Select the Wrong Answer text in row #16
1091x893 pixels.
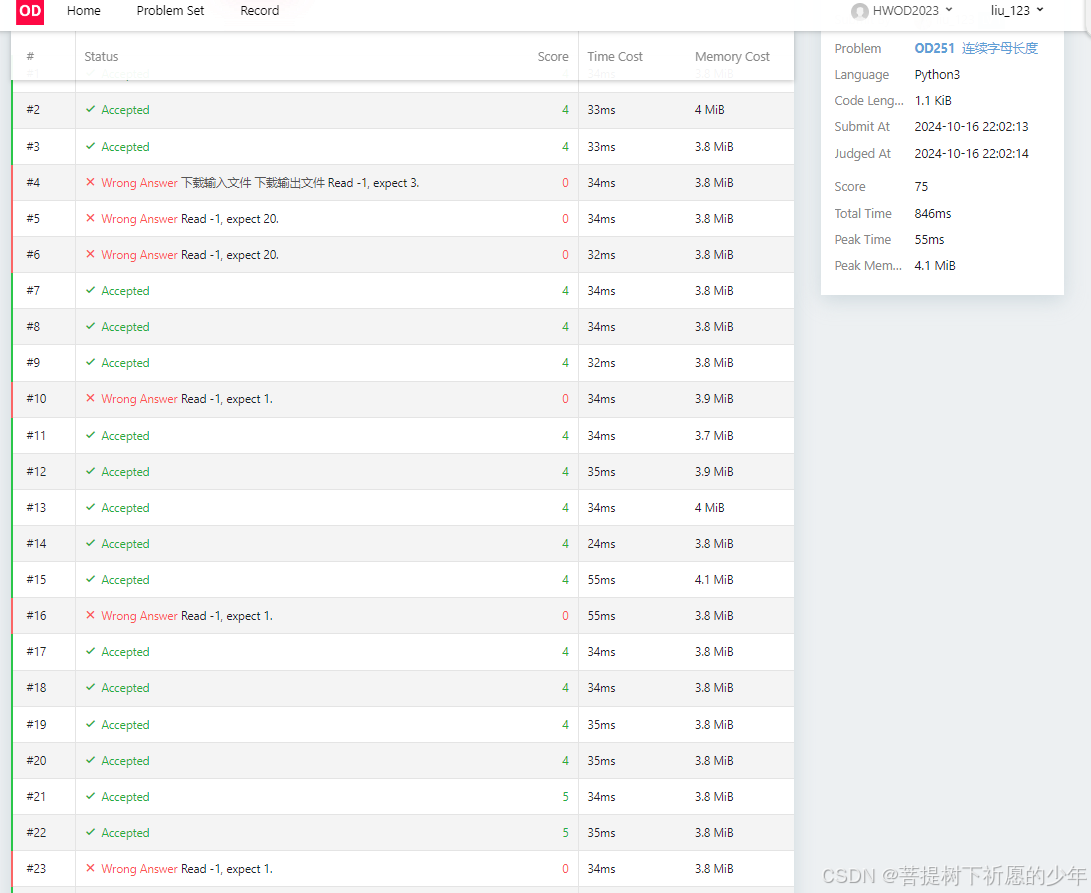coord(139,616)
